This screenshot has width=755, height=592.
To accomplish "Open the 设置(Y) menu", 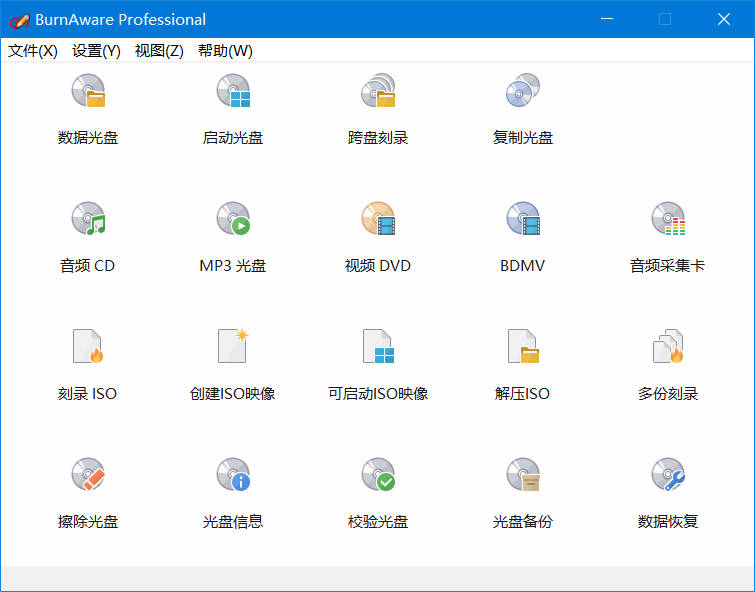I will click(x=96, y=51).
